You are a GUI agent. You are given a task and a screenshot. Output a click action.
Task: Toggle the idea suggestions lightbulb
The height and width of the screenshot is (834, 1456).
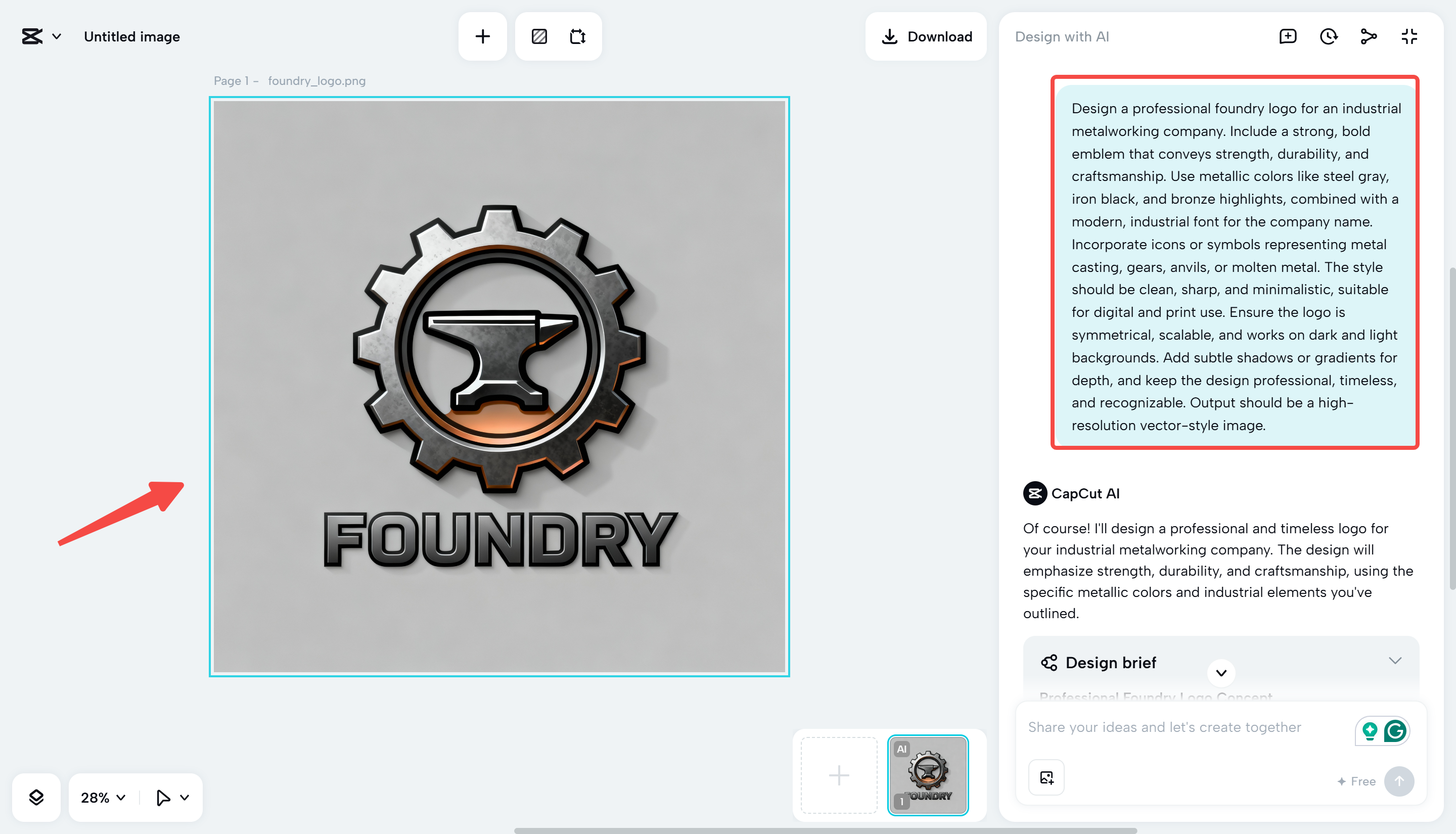pyautogui.click(x=1370, y=731)
